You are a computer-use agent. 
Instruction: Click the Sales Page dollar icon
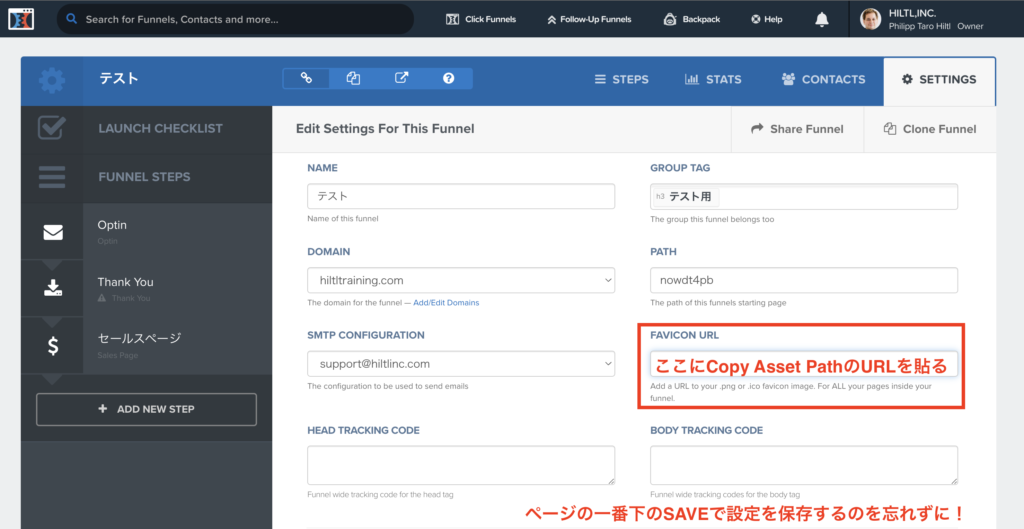pos(53,345)
